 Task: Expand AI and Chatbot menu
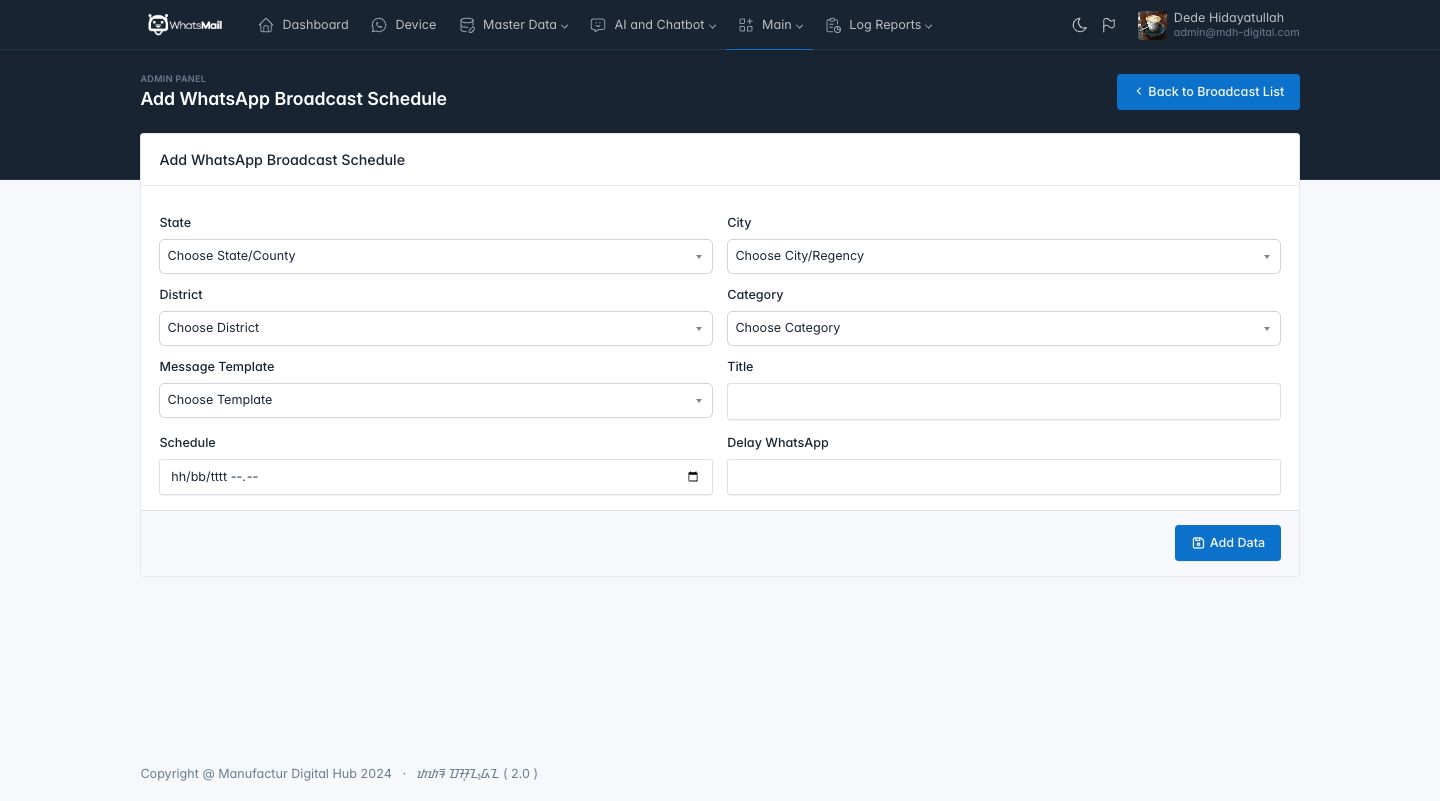pyautogui.click(x=653, y=25)
